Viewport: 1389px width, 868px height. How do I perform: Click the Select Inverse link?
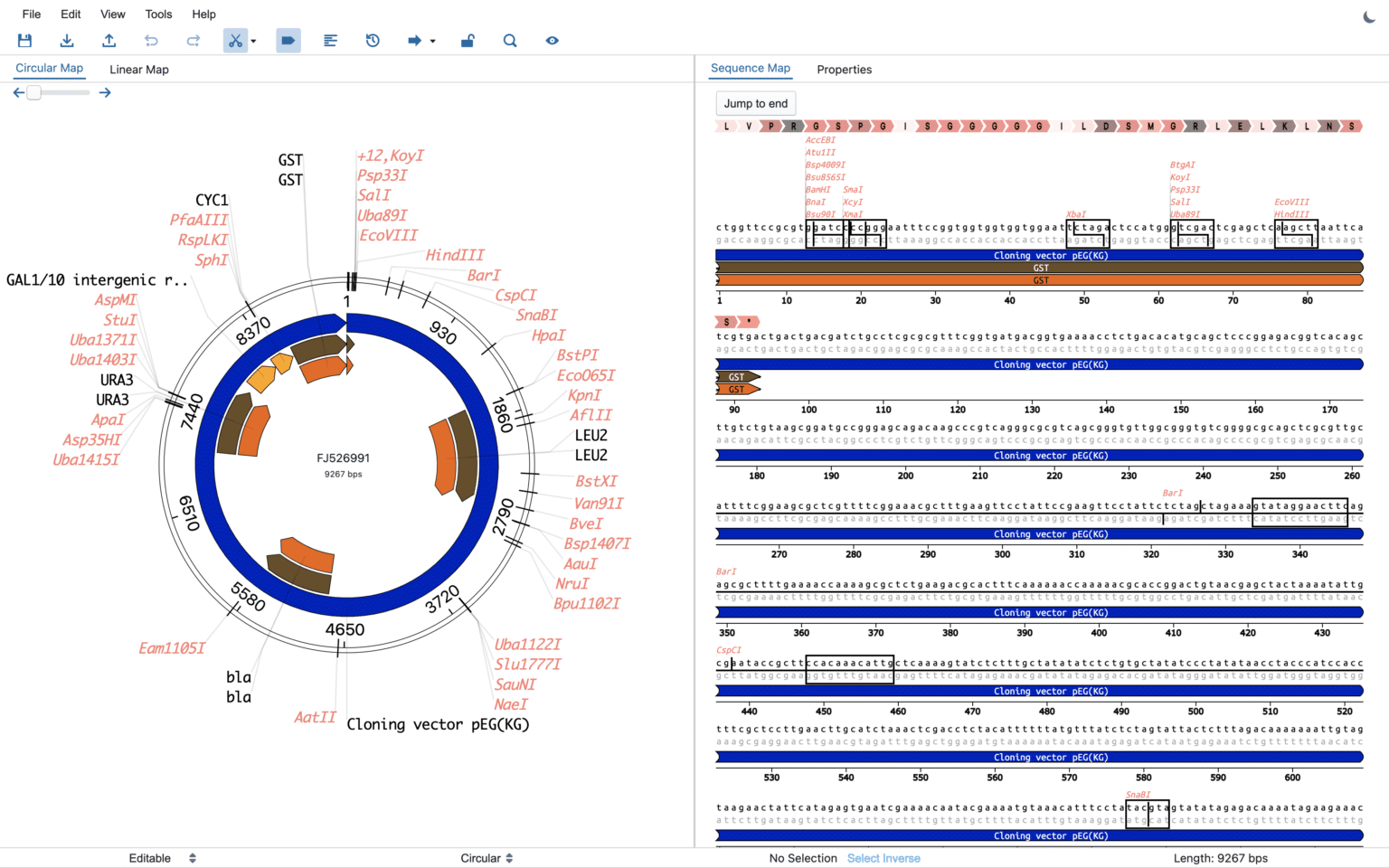[883, 858]
